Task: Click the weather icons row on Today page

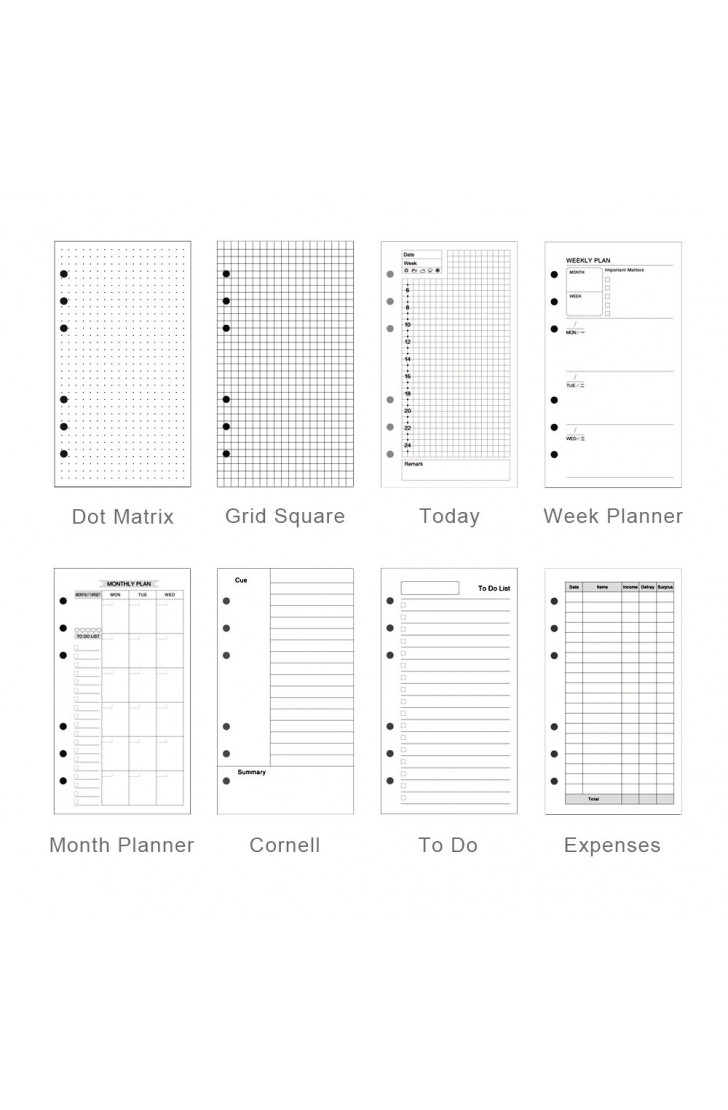Action: coord(422,270)
